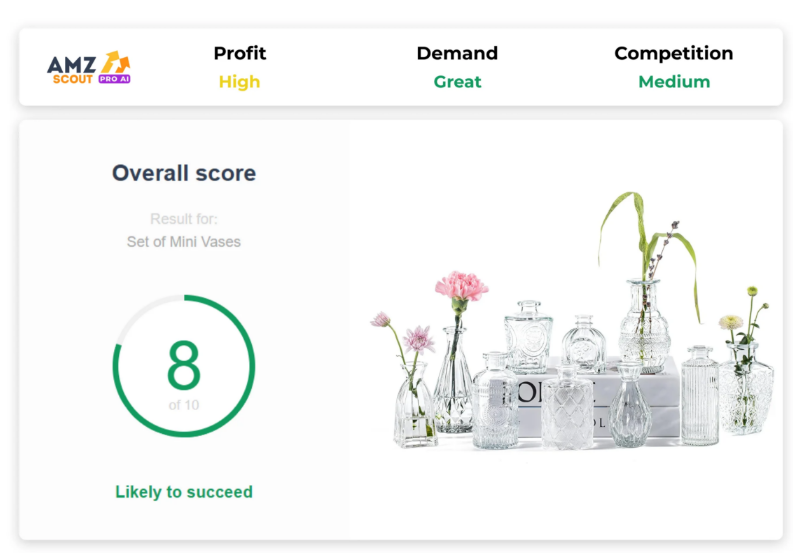Click the PRO AI badge
Viewport: 793px width, 553px height.
click(114, 79)
